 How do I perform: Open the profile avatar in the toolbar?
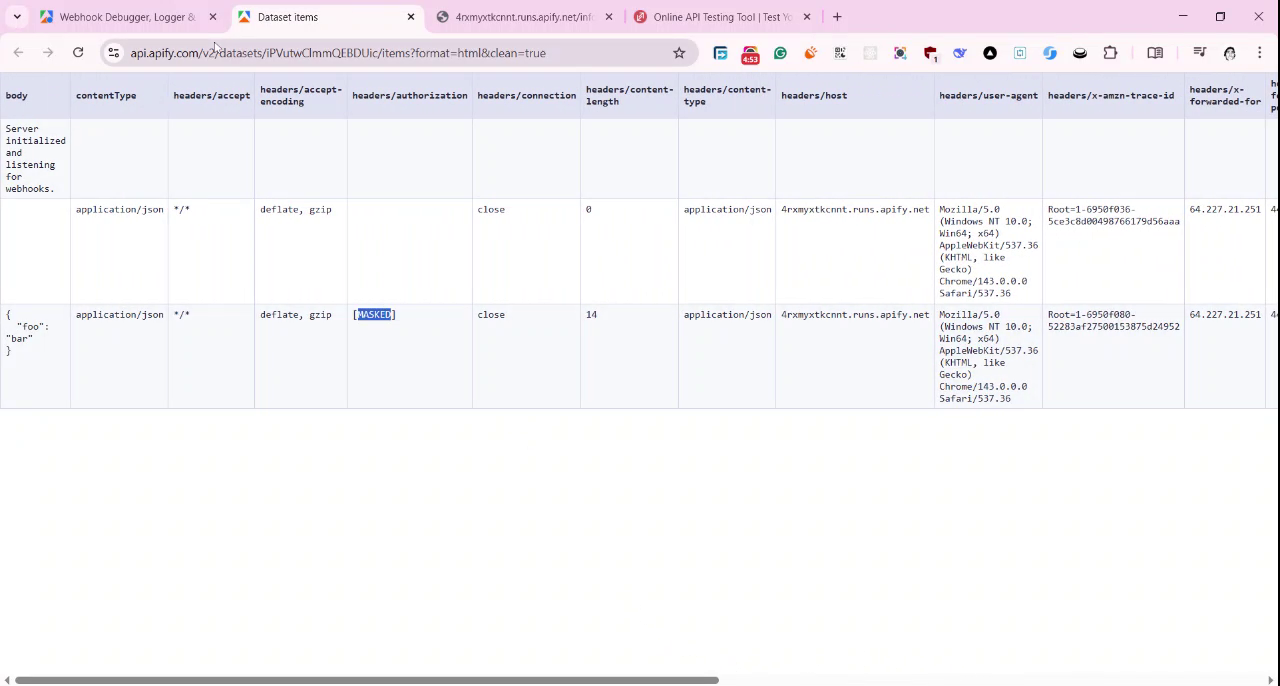point(1229,53)
